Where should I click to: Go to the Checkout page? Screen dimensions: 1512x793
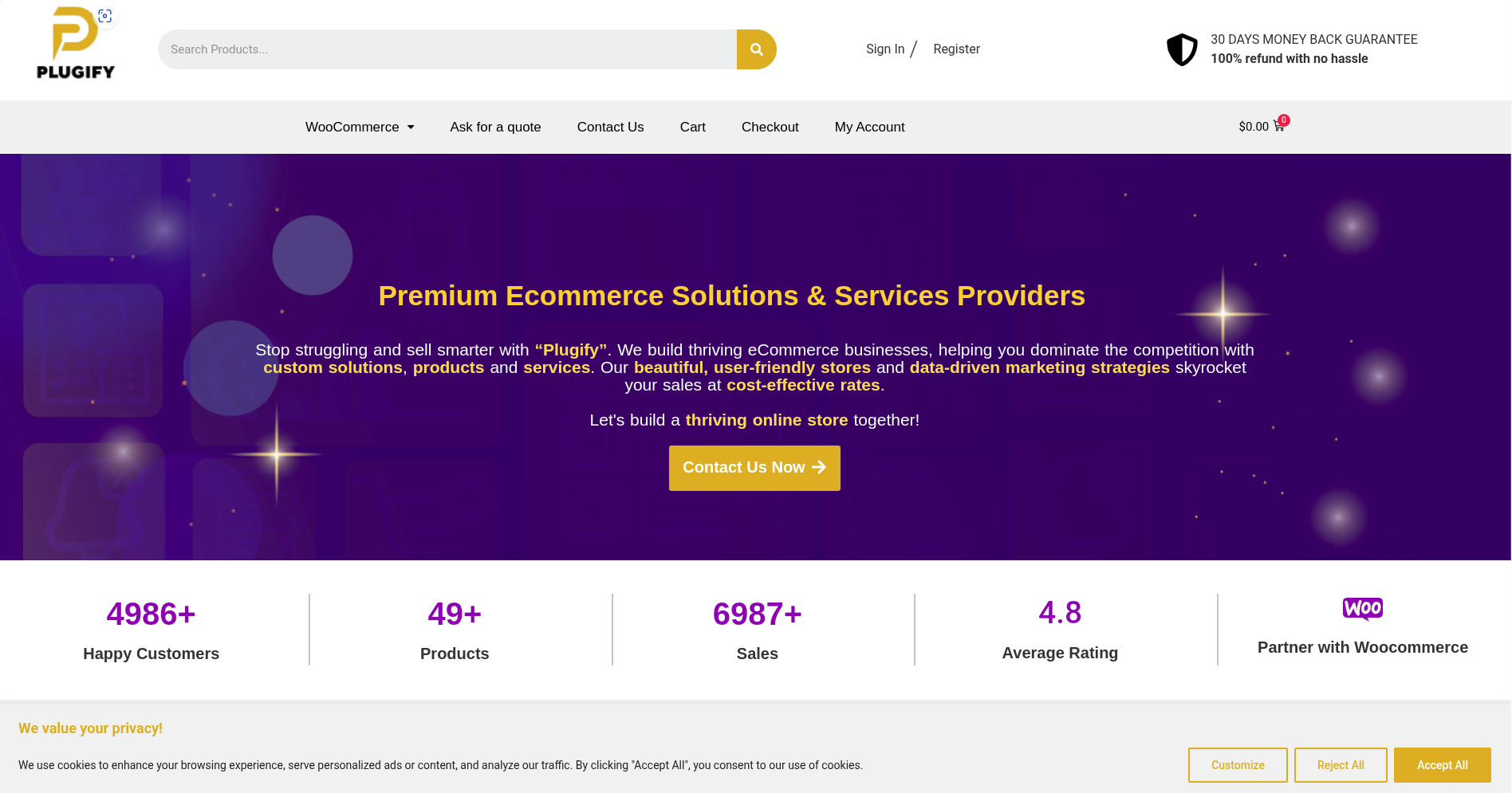tap(770, 127)
